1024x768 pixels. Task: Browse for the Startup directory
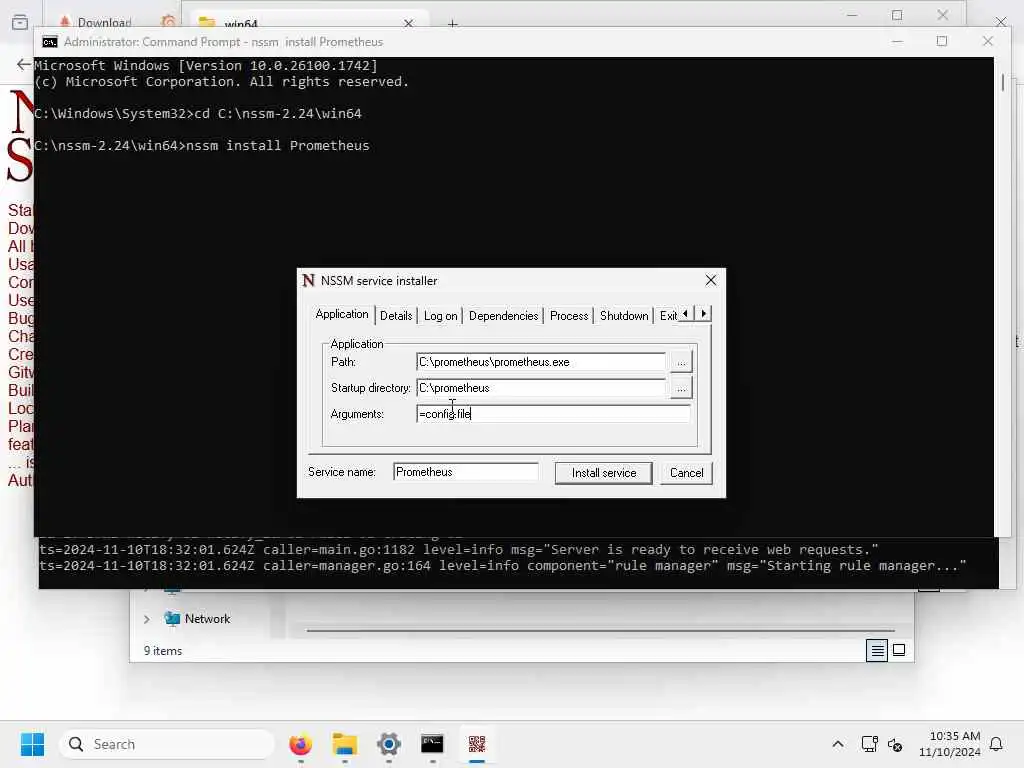pyautogui.click(x=681, y=389)
